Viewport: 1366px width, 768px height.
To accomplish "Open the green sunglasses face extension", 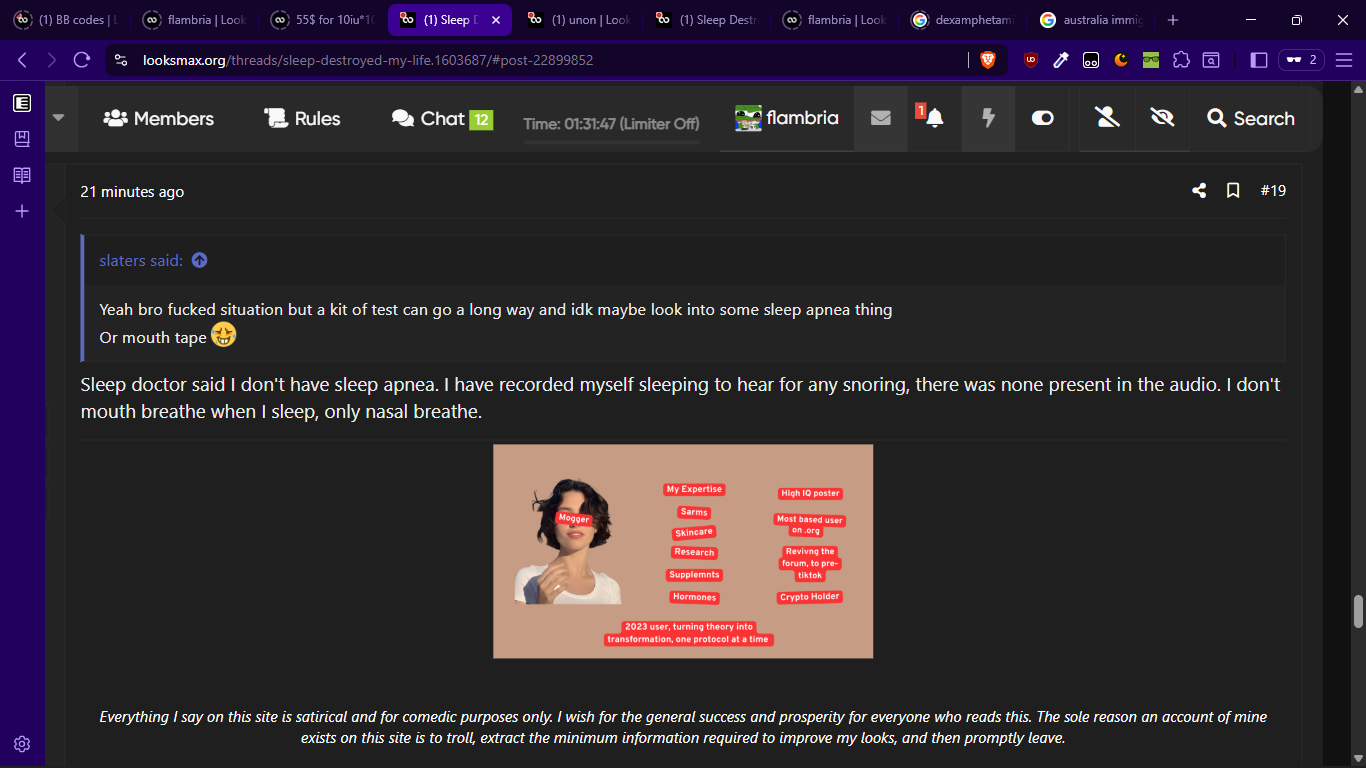I will point(1151,60).
